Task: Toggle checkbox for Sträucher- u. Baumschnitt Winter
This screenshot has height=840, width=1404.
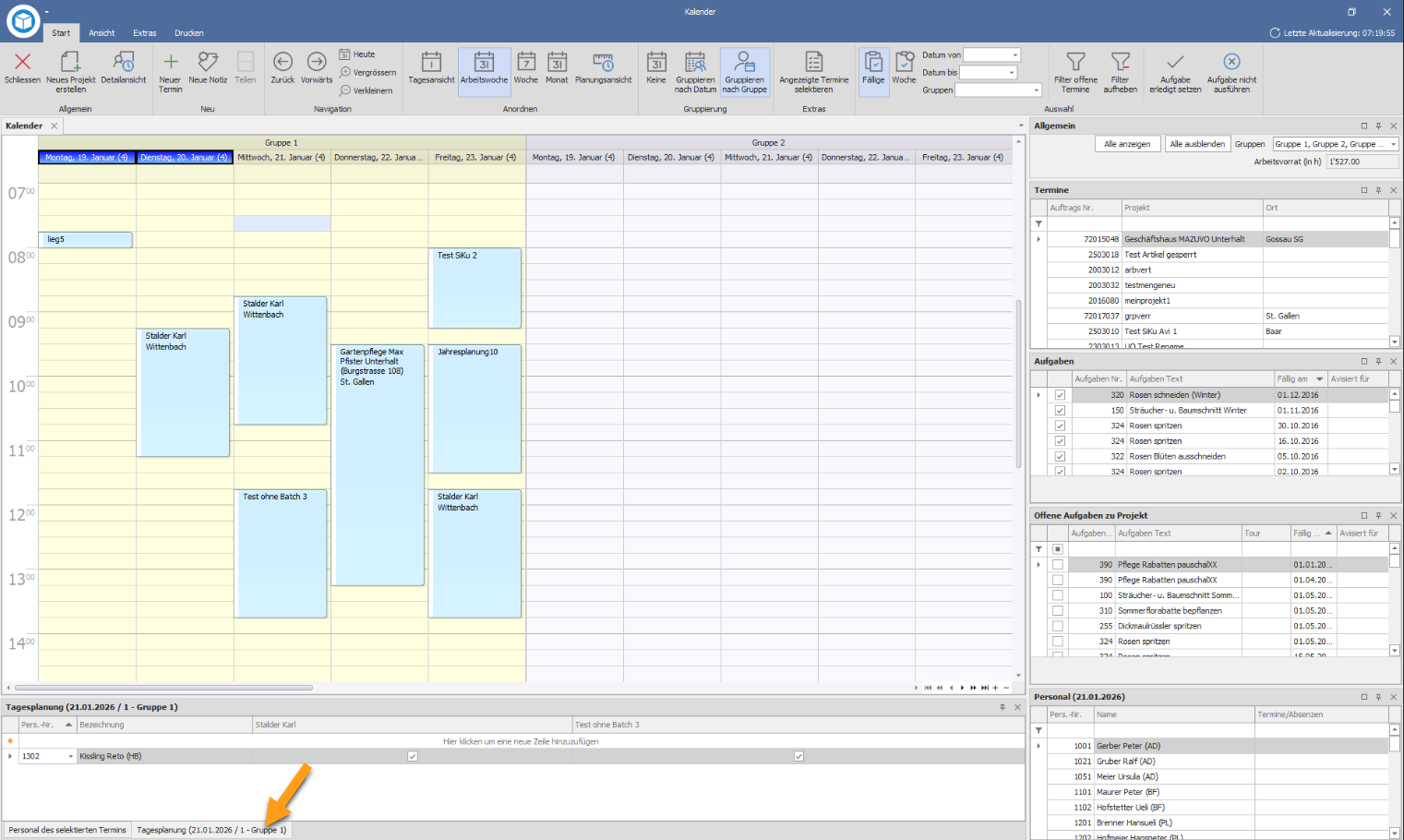Action: tap(1060, 411)
